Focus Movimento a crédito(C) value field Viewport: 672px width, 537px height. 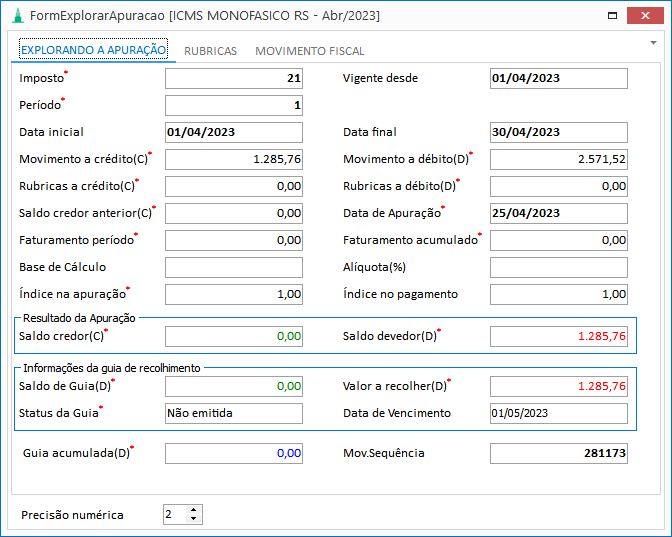tap(234, 159)
